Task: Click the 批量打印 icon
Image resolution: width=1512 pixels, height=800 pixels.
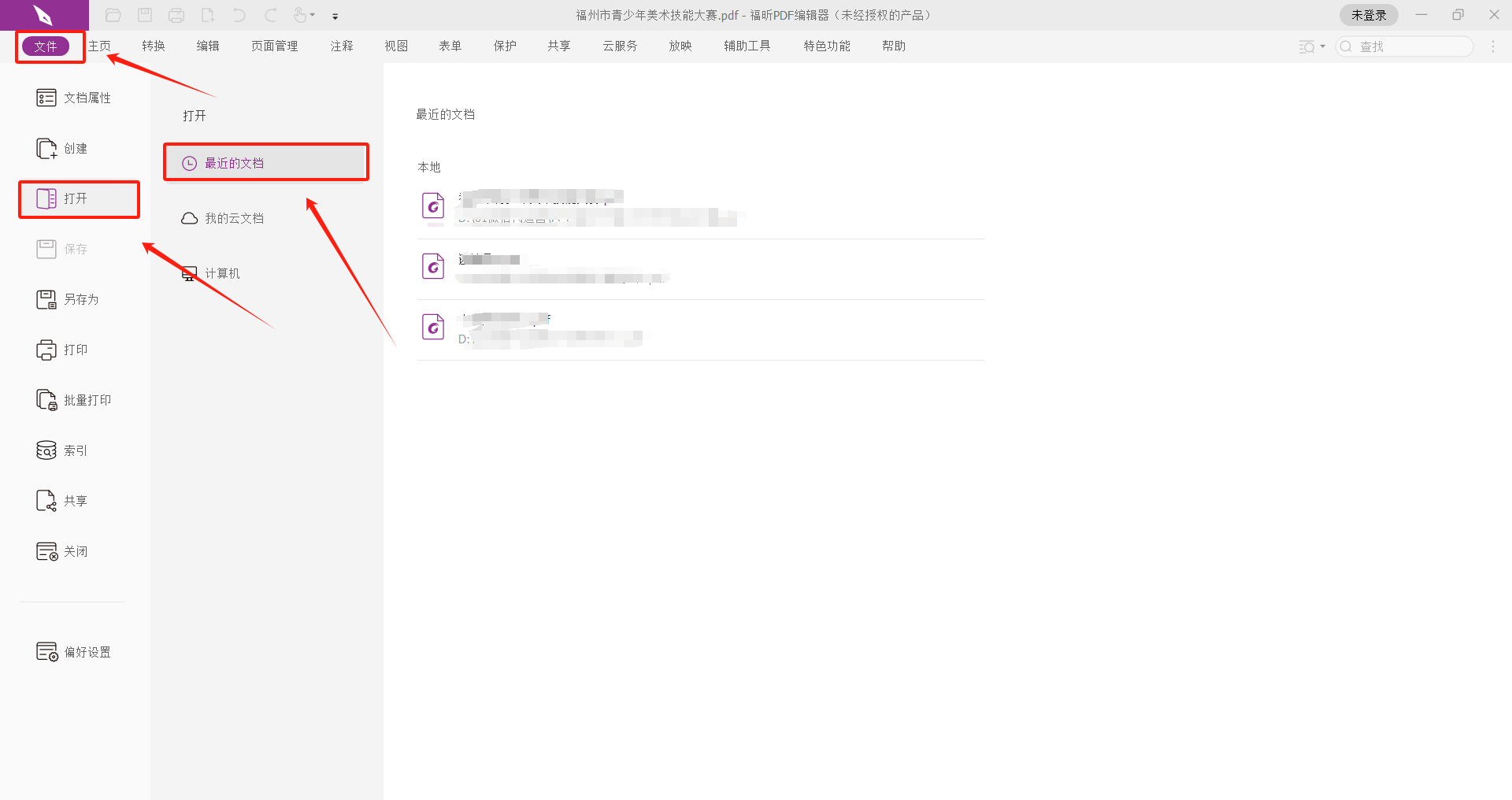Action: click(x=46, y=400)
